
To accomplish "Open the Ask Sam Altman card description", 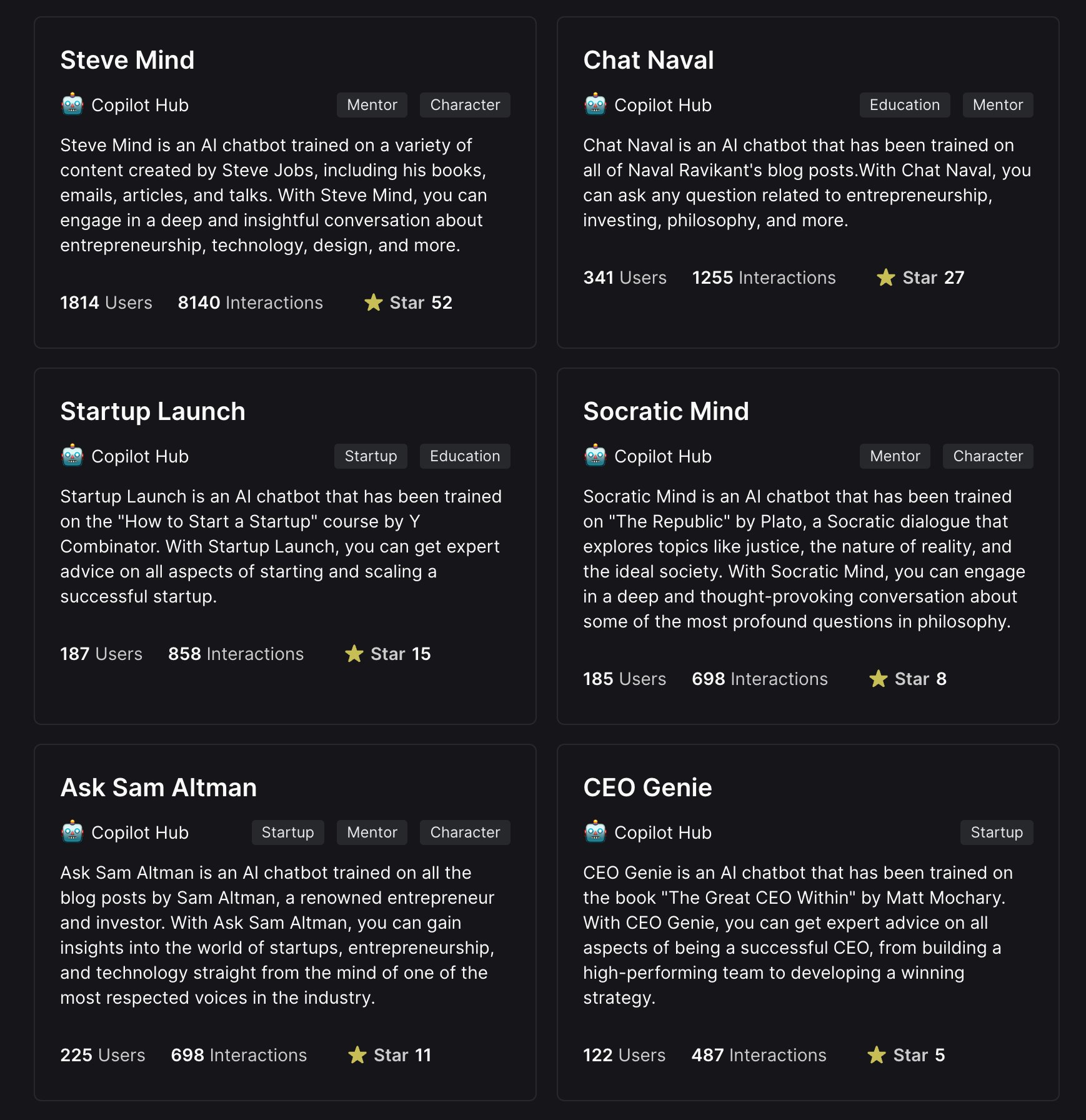I will [277, 935].
